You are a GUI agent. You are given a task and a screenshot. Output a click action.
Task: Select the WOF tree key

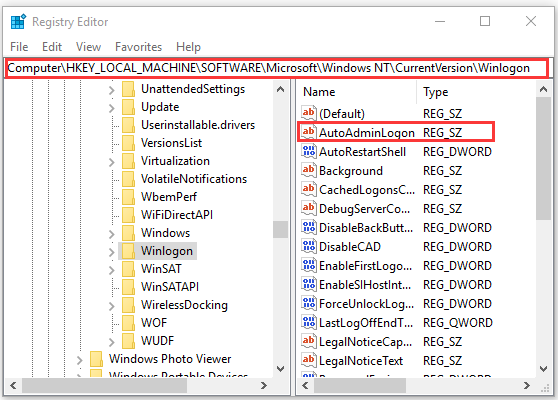pos(154,322)
